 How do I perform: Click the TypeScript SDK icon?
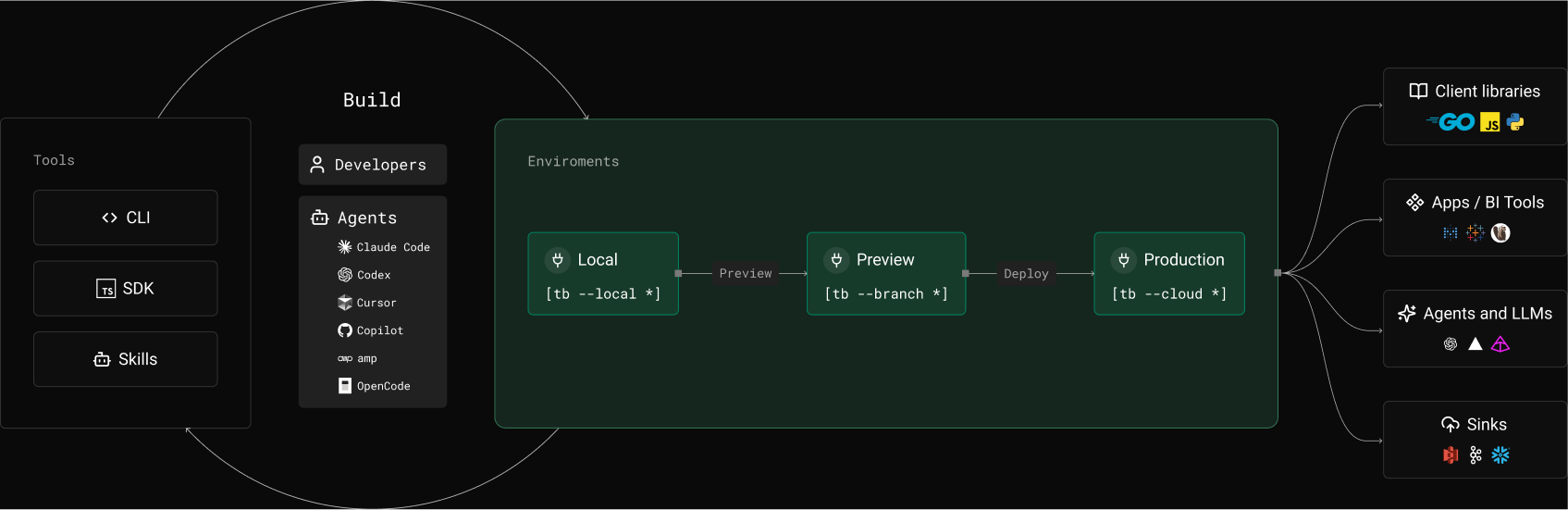click(x=106, y=289)
